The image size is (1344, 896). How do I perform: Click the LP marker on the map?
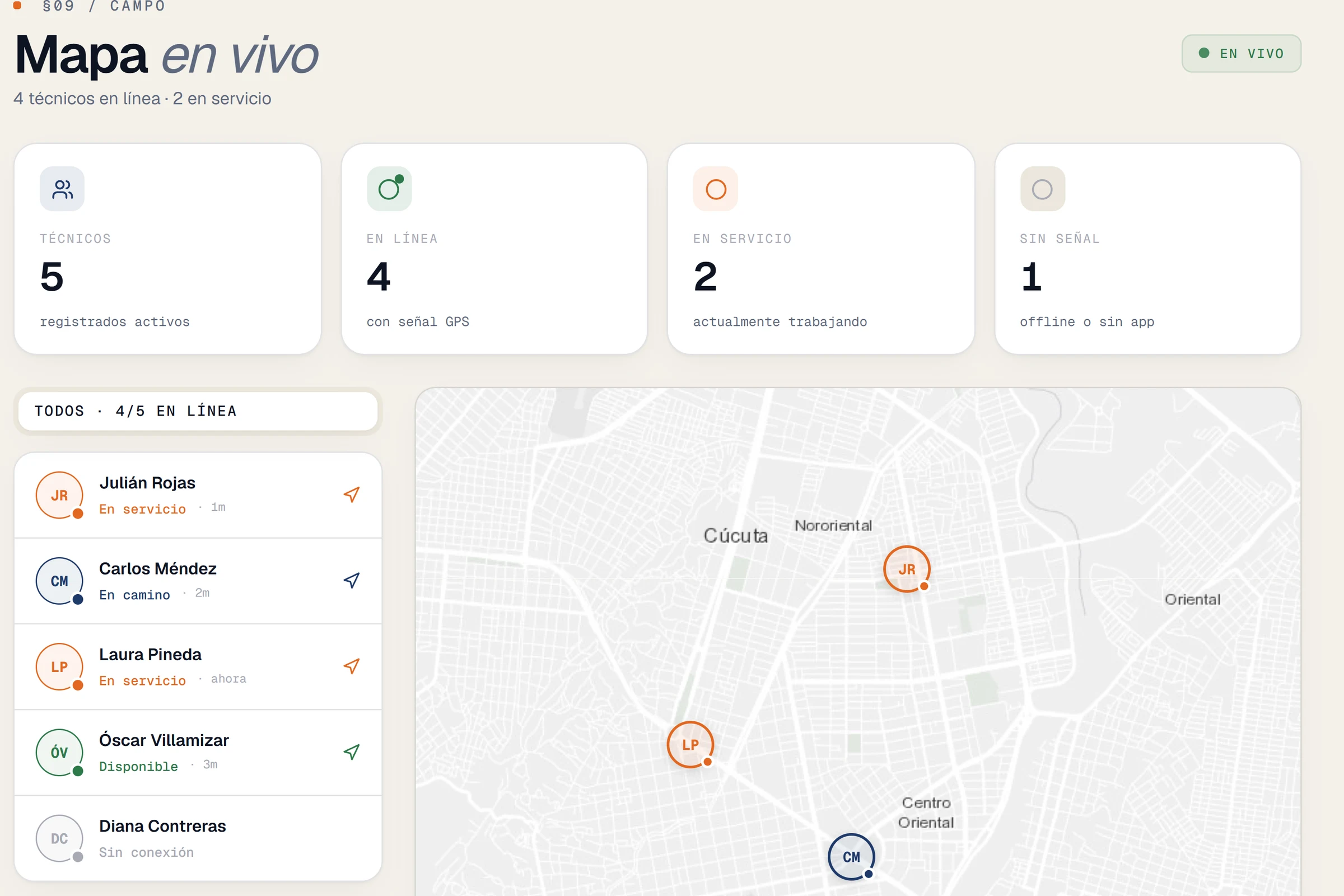pyautogui.click(x=690, y=745)
